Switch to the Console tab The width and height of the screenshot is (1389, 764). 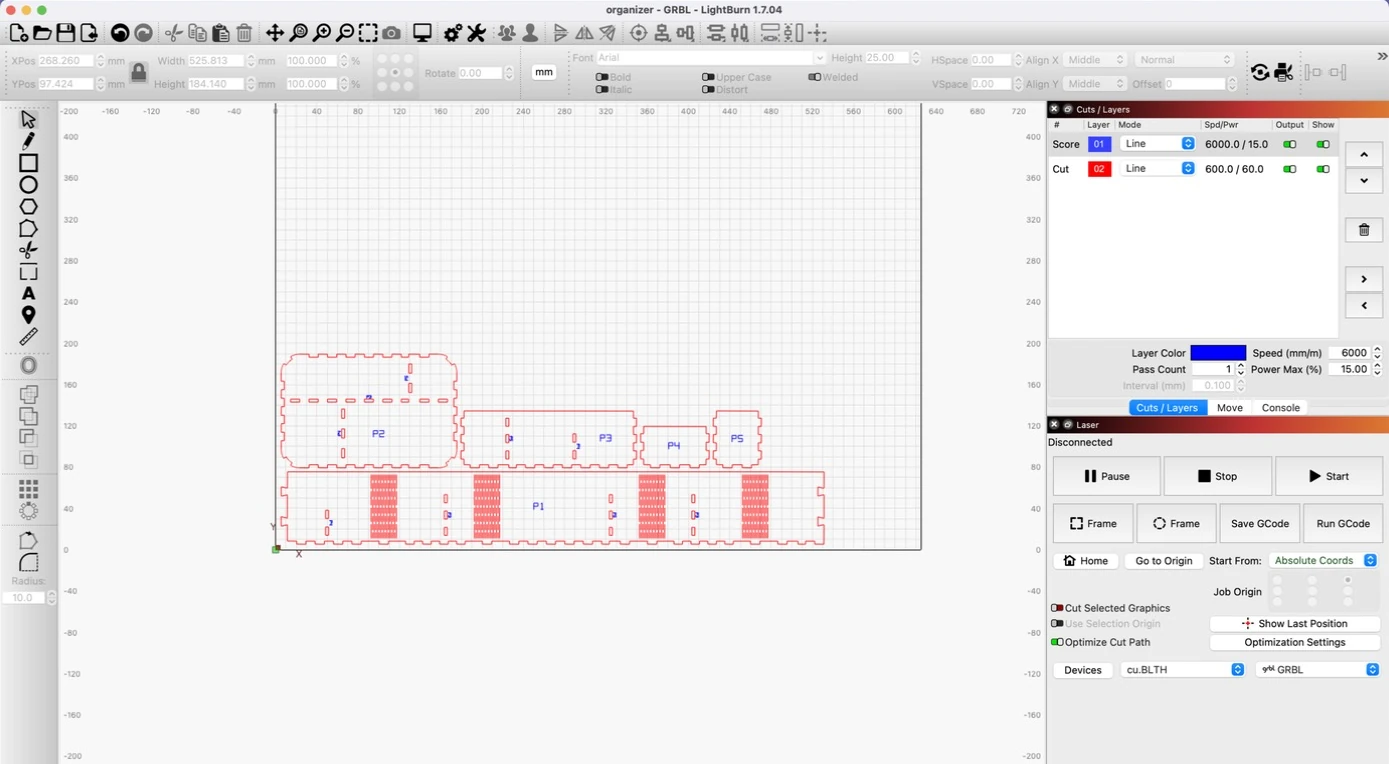click(x=1280, y=408)
